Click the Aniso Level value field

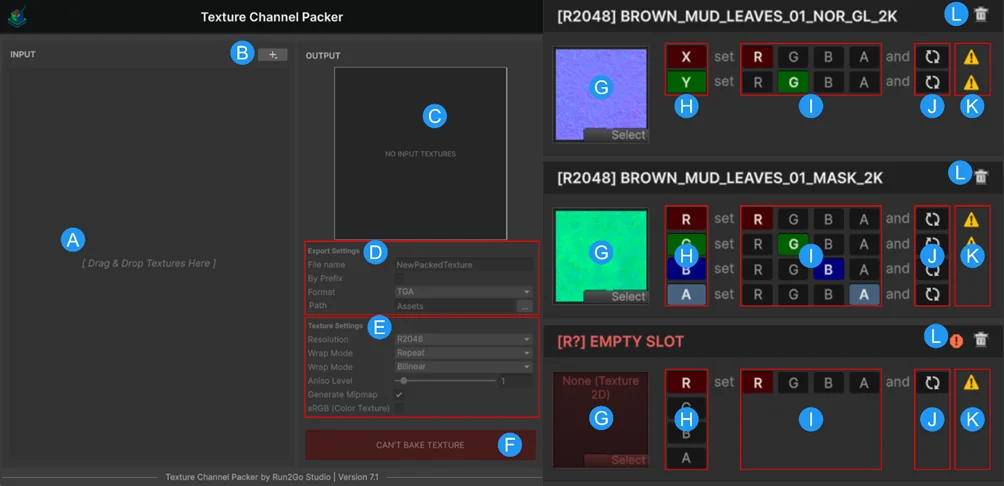515,381
